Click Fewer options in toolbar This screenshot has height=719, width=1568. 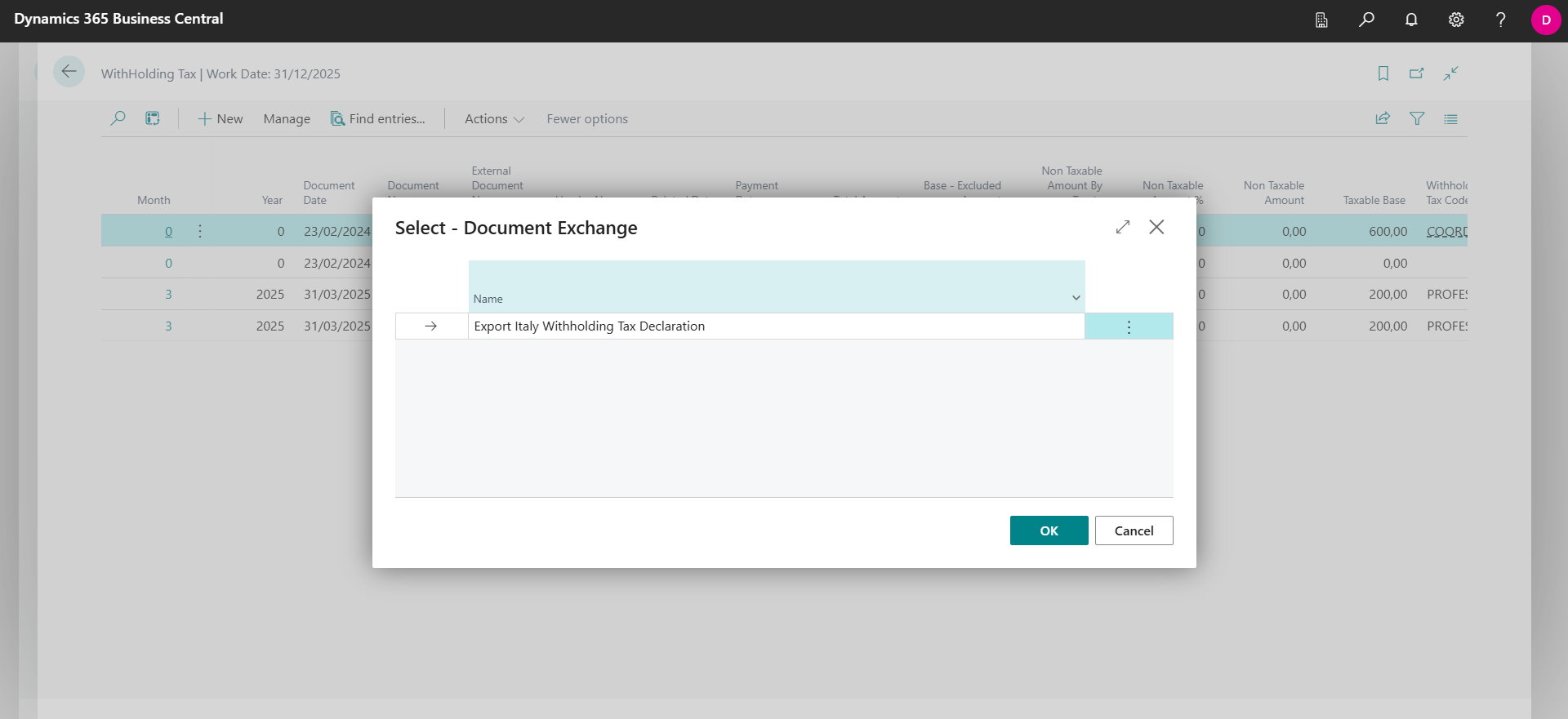click(587, 118)
